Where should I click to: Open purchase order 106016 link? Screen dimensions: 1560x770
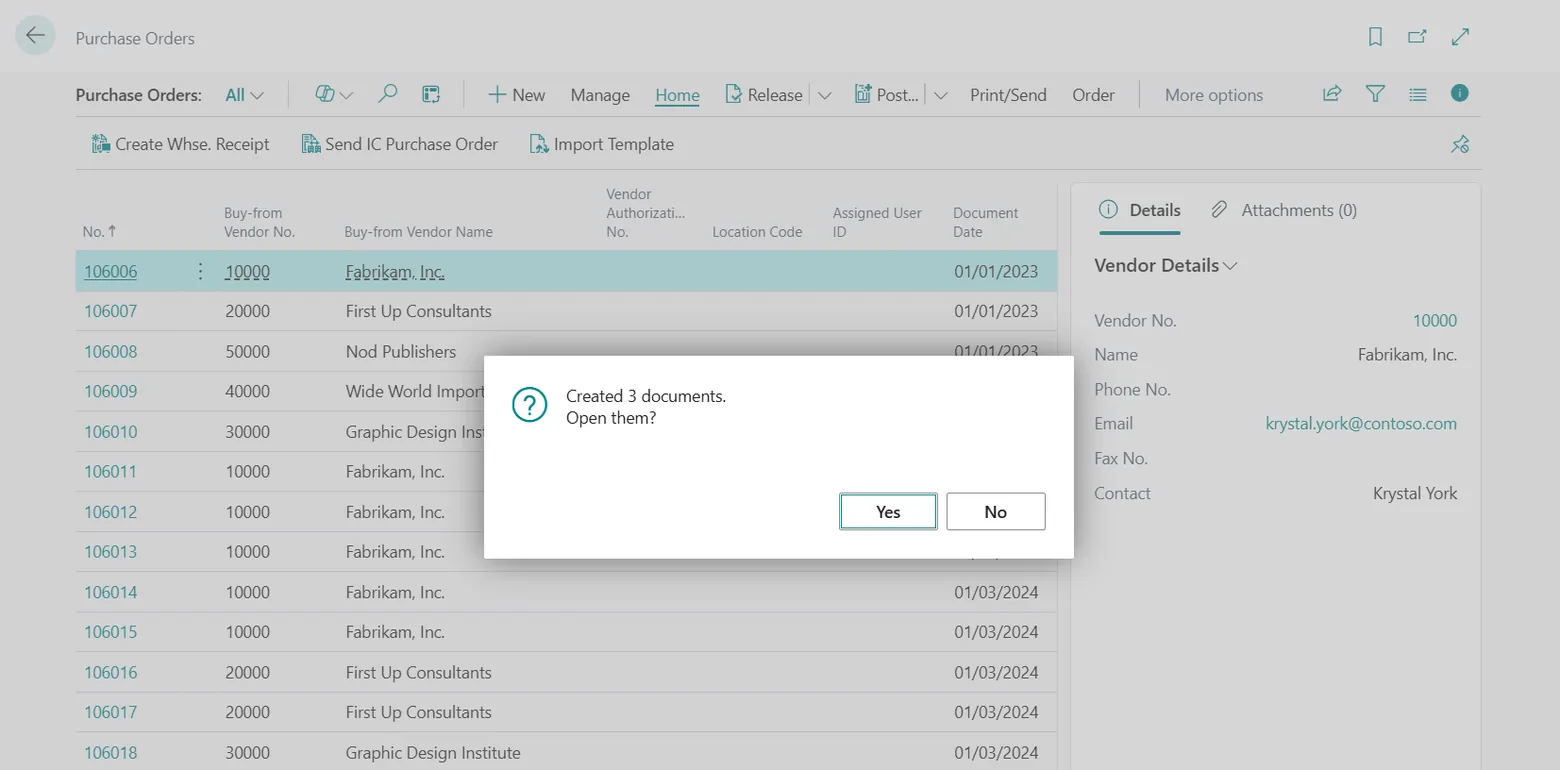pyautogui.click(x=111, y=672)
